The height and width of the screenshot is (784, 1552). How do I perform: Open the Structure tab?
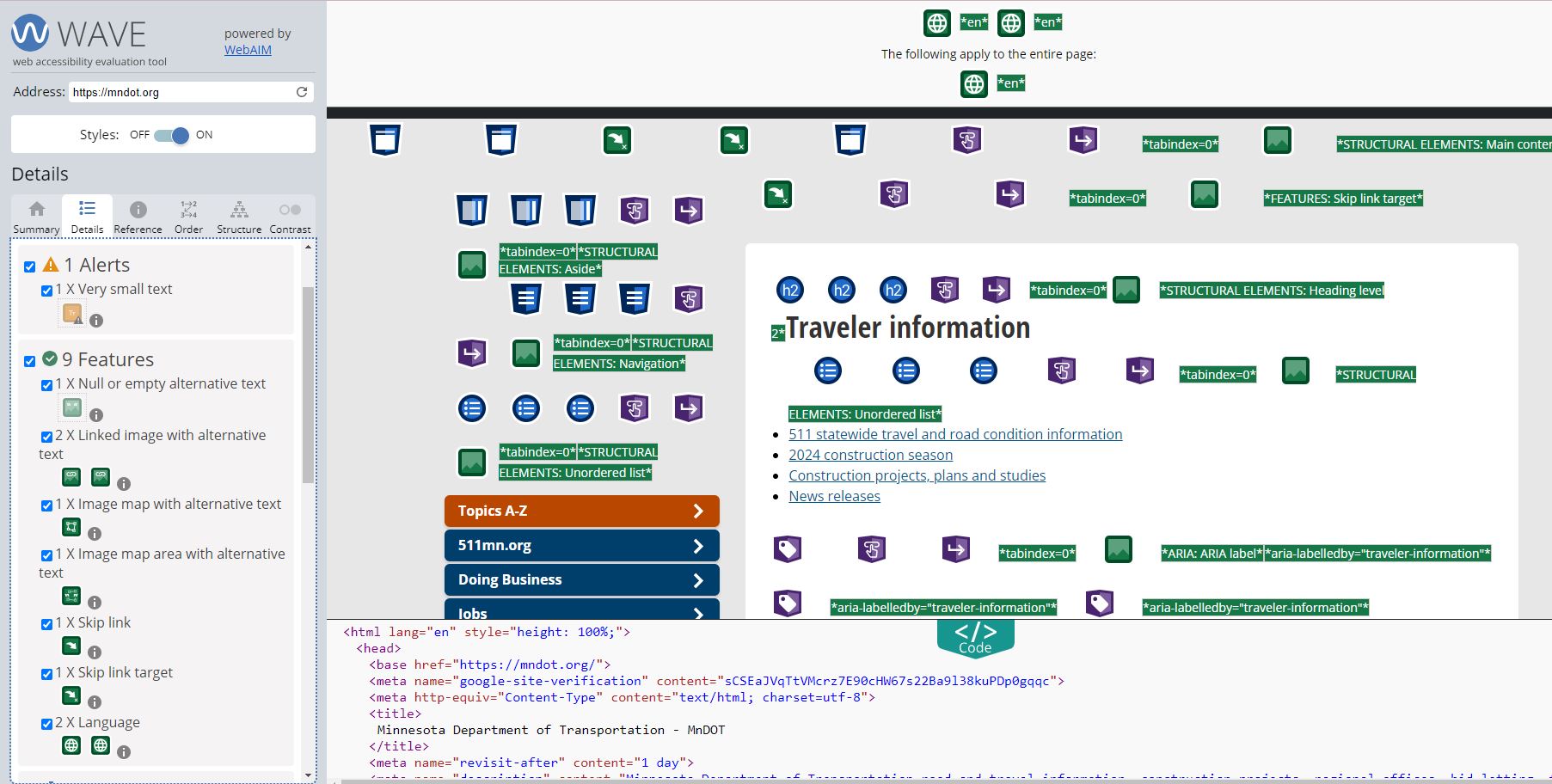[x=239, y=217]
